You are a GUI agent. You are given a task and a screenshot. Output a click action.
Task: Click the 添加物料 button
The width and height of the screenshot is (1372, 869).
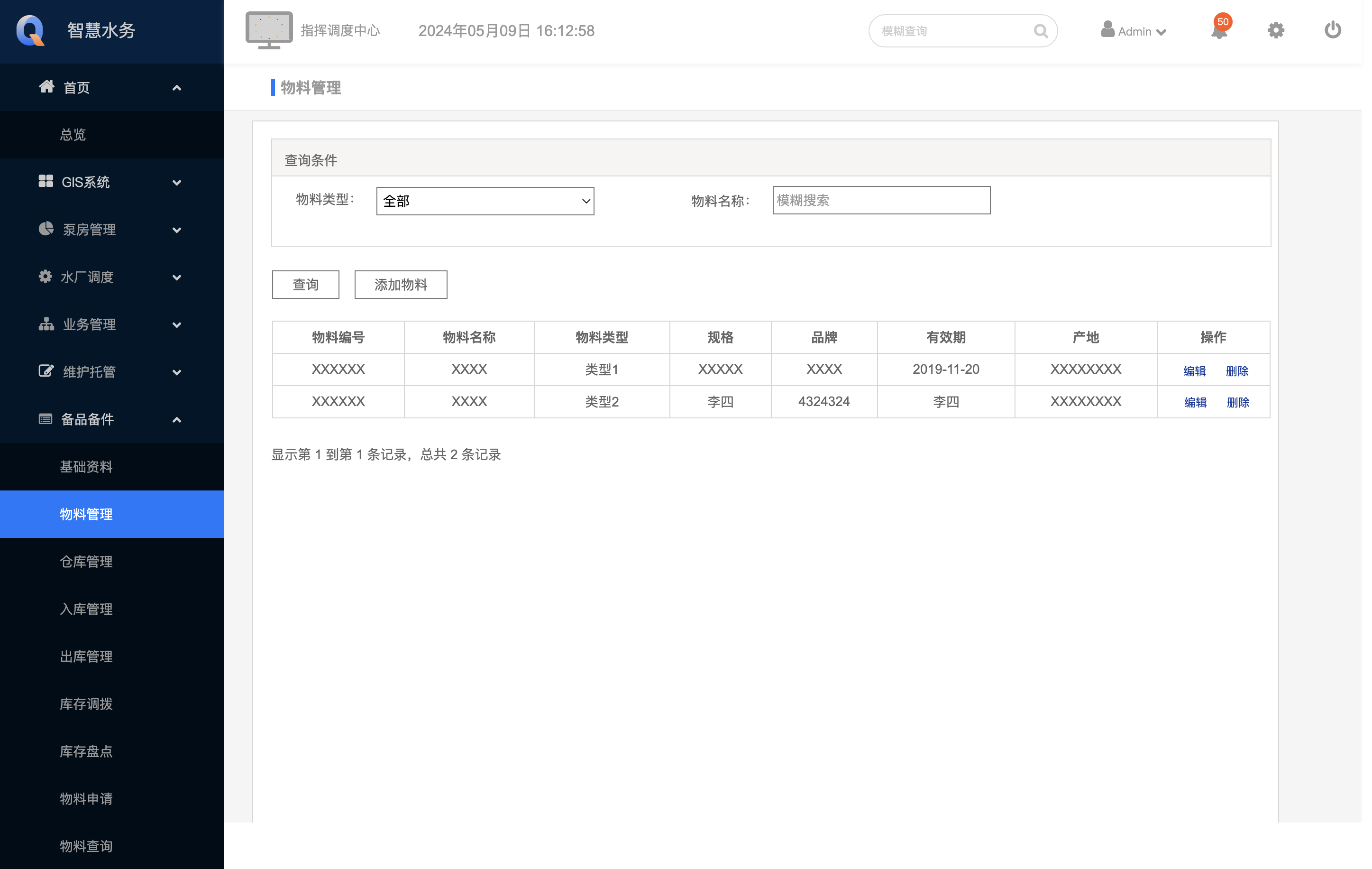401,285
